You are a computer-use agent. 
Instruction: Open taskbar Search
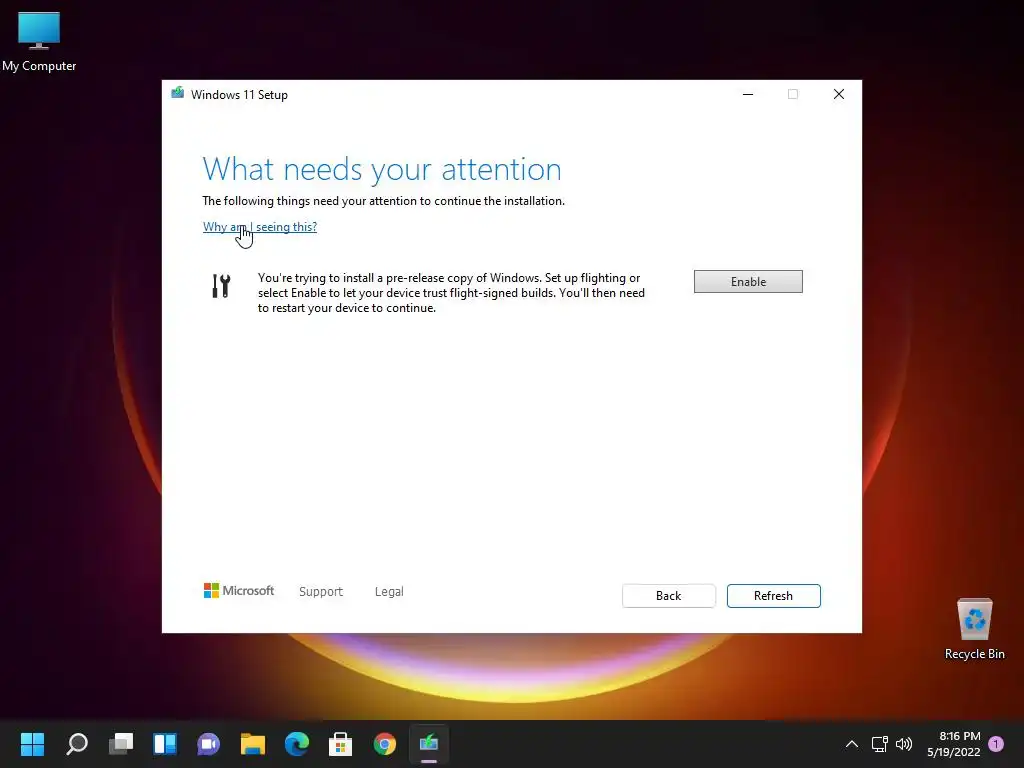point(77,743)
